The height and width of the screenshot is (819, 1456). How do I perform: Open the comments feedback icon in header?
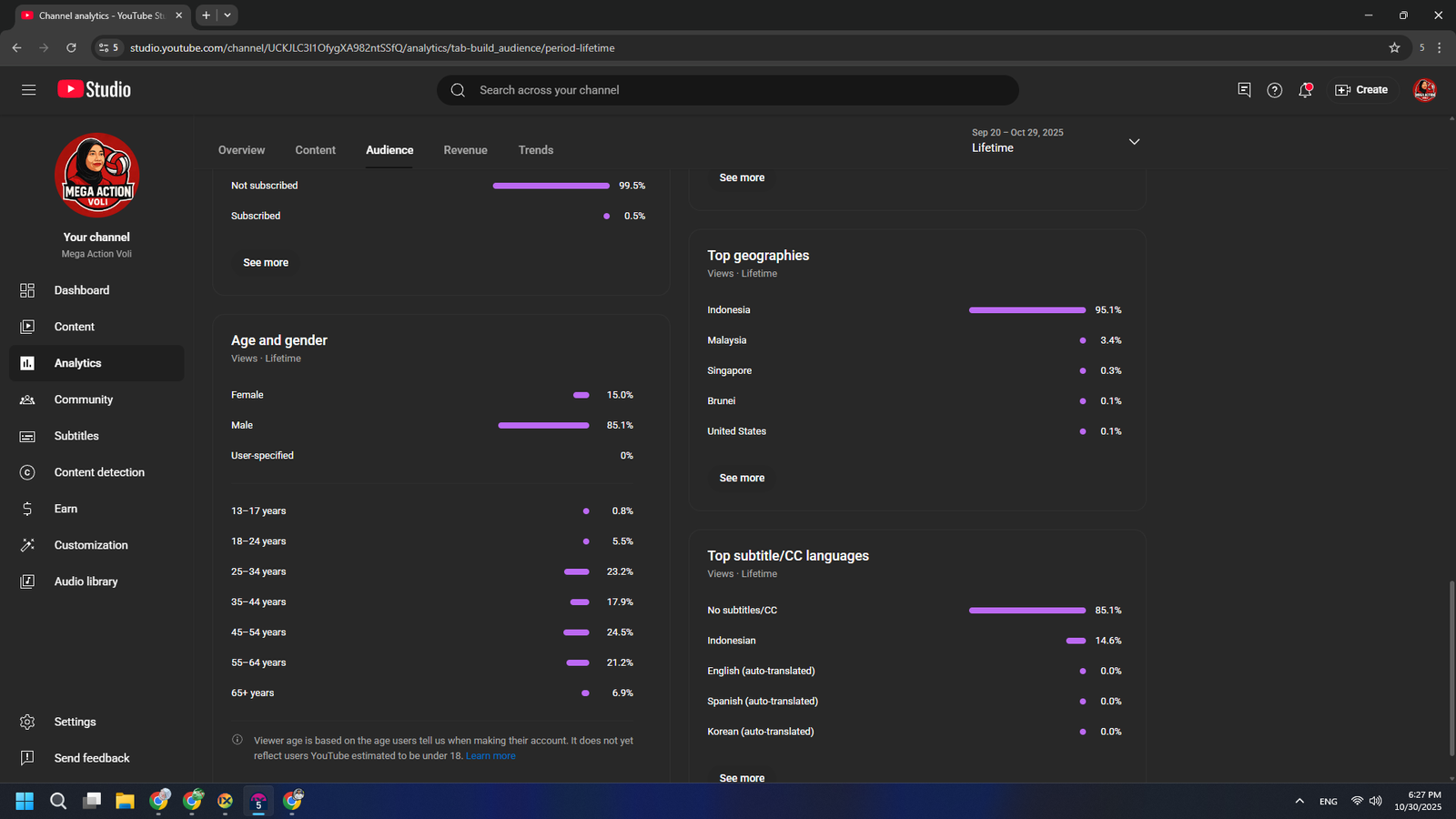coord(1244,90)
